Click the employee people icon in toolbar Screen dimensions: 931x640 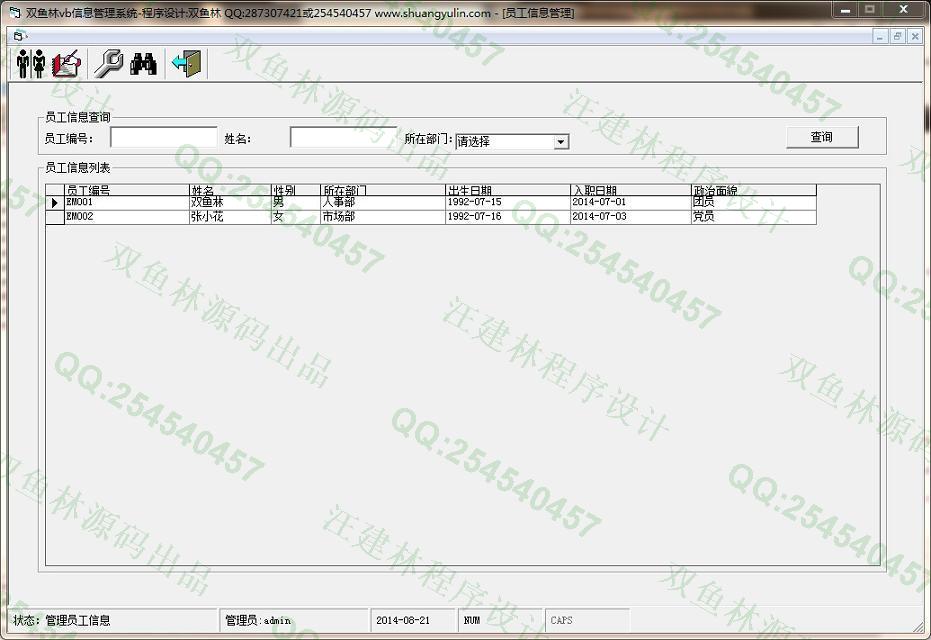(x=30, y=64)
